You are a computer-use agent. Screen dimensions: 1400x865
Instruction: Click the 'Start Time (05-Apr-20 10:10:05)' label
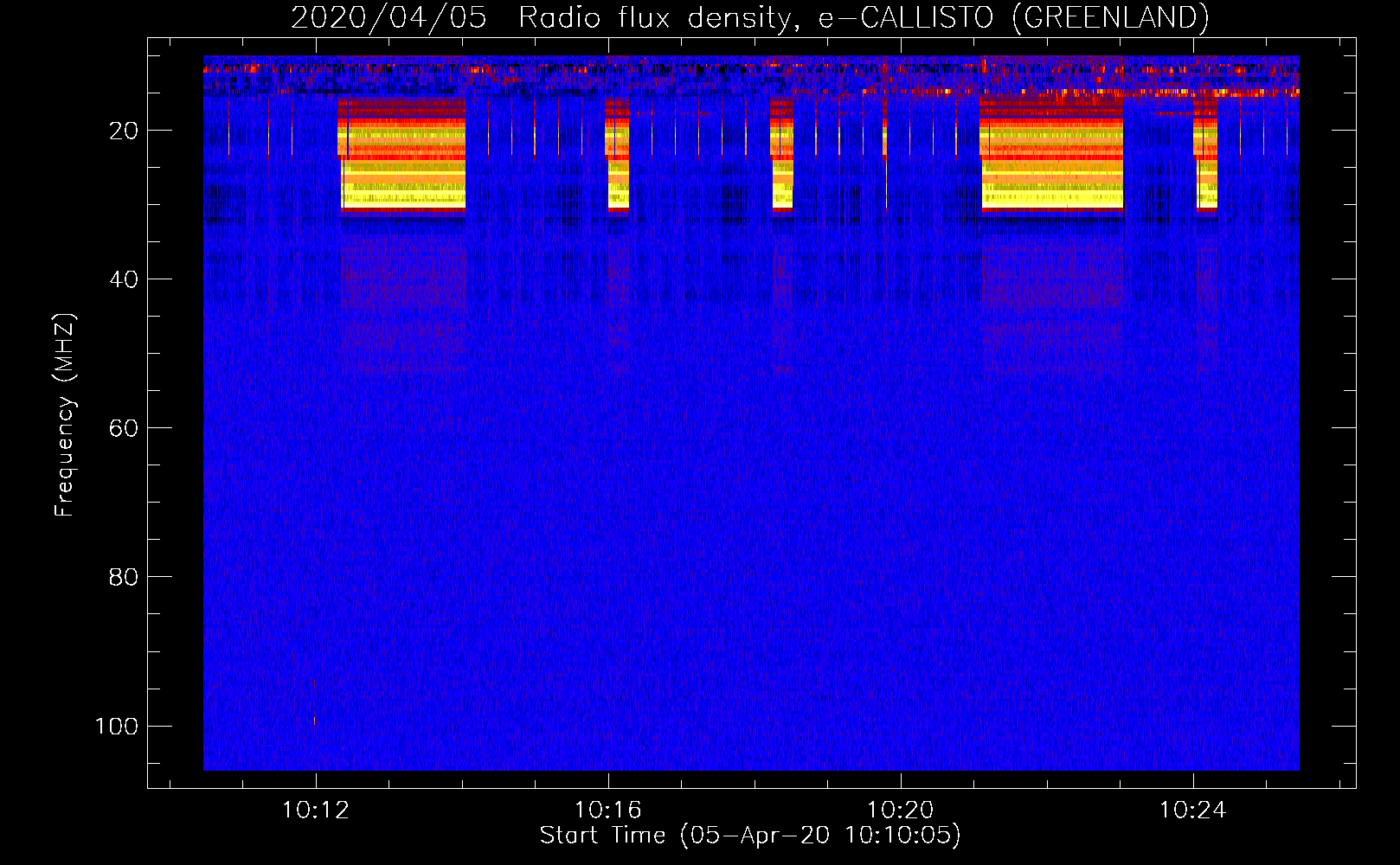[x=750, y=836]
